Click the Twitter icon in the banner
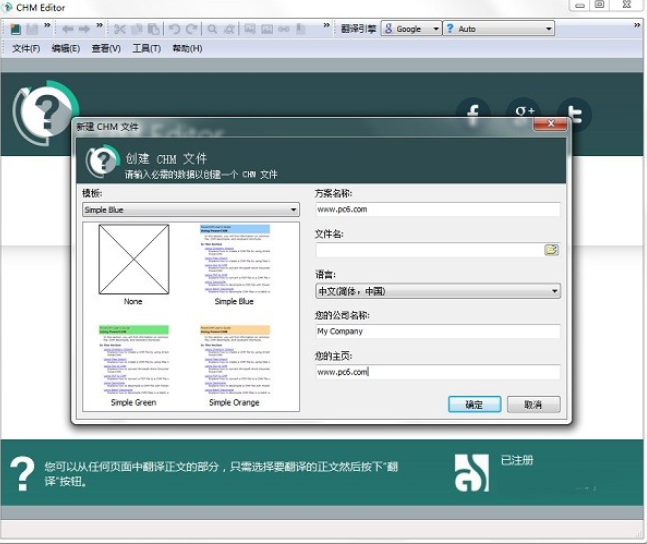The image size is (647, 544). point(574,114)
